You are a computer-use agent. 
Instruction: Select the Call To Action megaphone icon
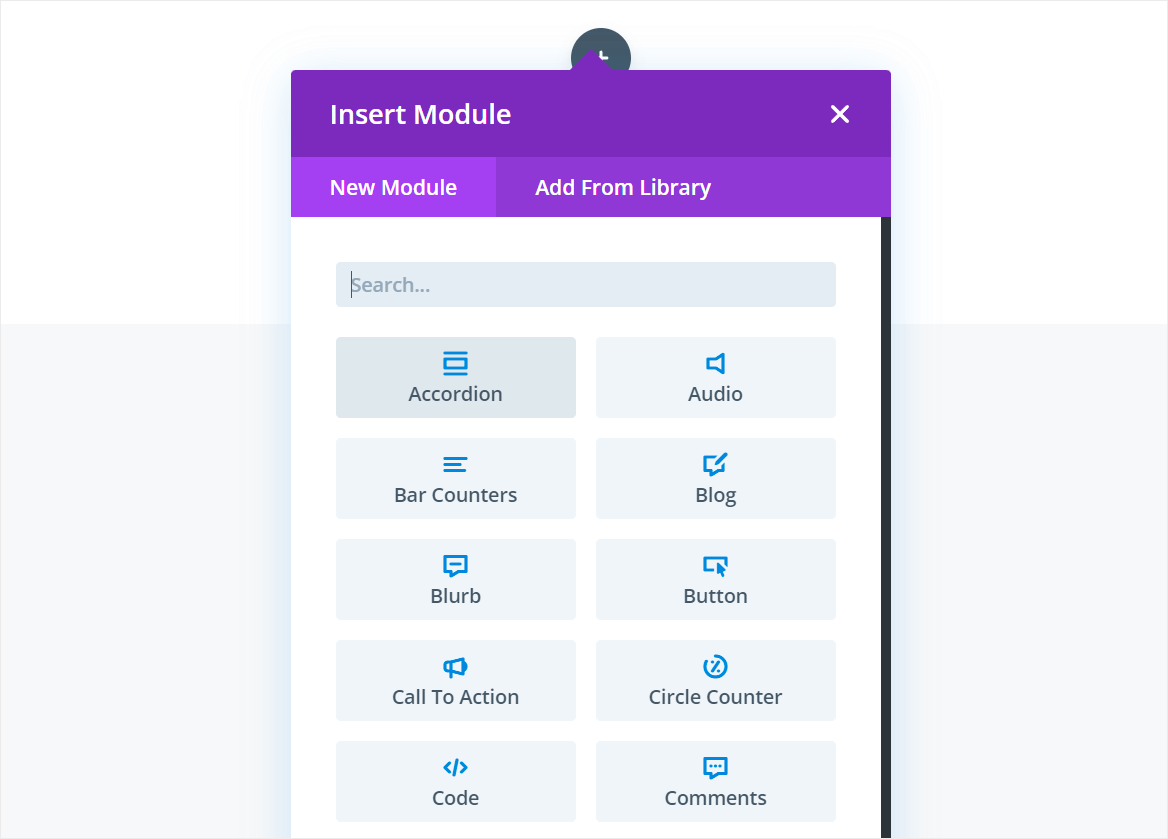[455, 666]
